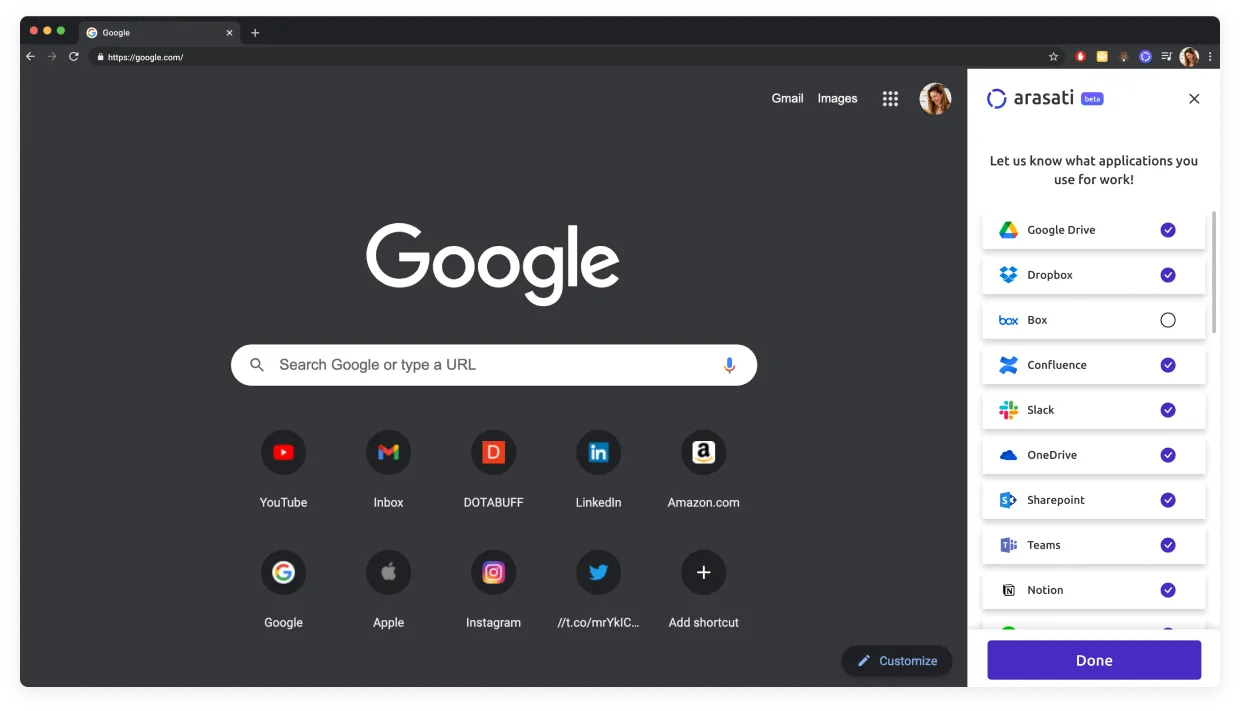
Task: Go back to previous page
Action: 30,57
